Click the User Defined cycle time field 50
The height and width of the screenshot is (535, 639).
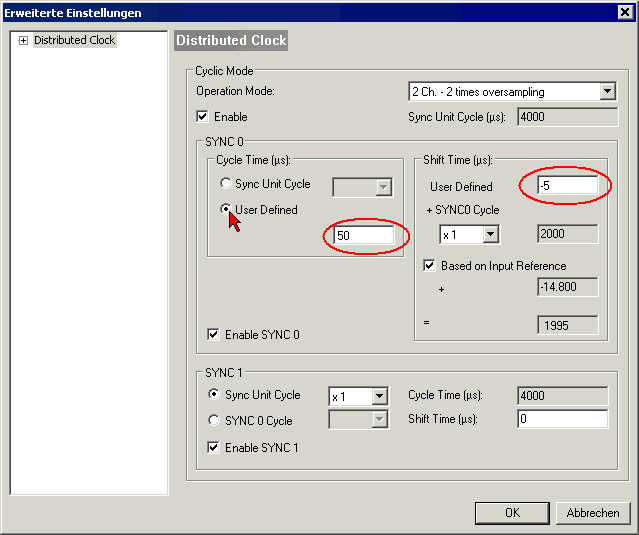coord(364,236)
